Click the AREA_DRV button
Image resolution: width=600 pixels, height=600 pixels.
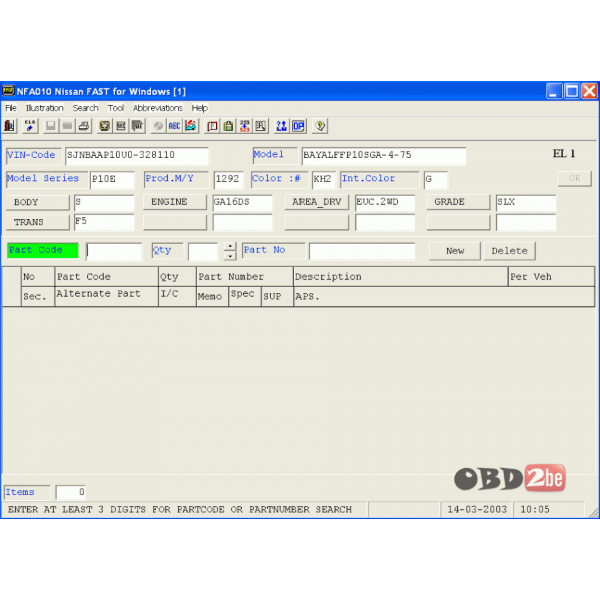316,202
